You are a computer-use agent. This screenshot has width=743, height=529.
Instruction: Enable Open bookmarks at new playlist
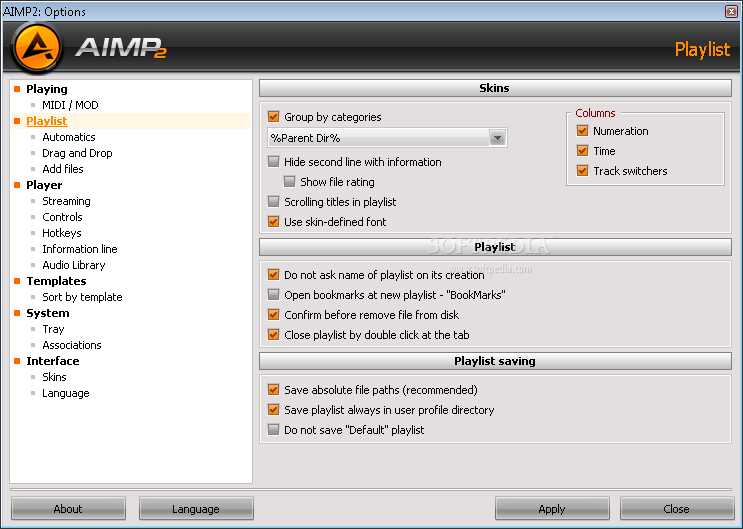pos(273,294)
